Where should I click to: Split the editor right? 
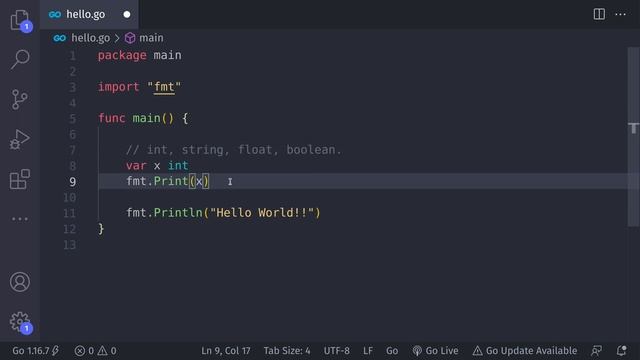(x=599, y=14)
